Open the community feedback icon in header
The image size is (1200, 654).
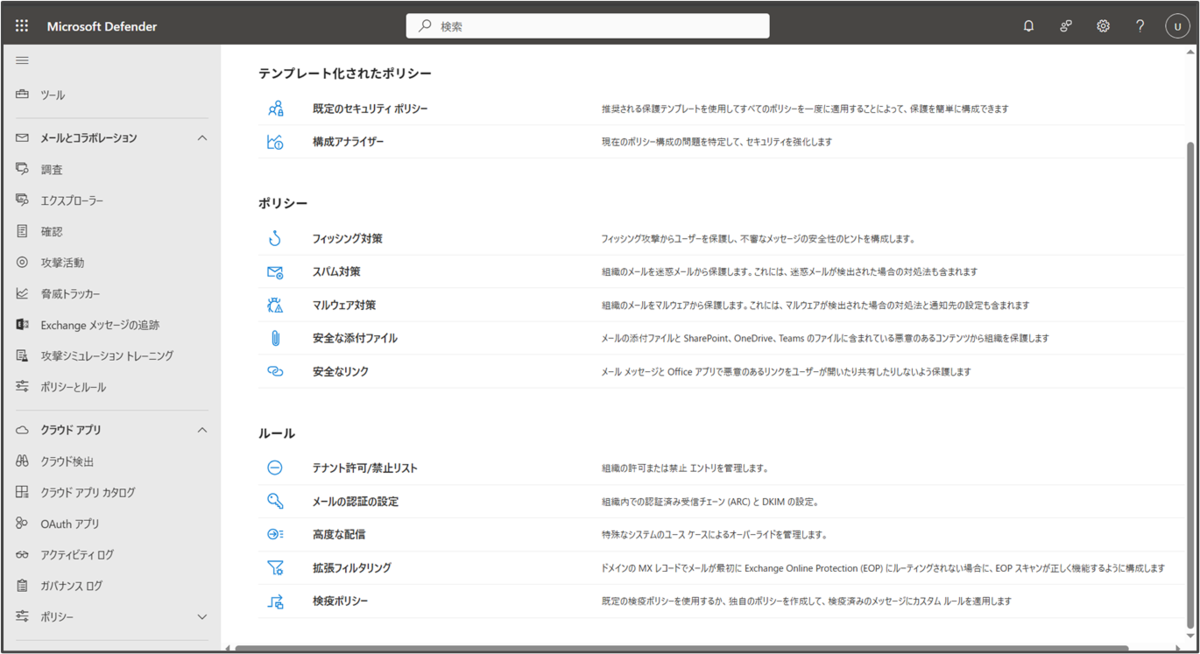point(1066,26)
